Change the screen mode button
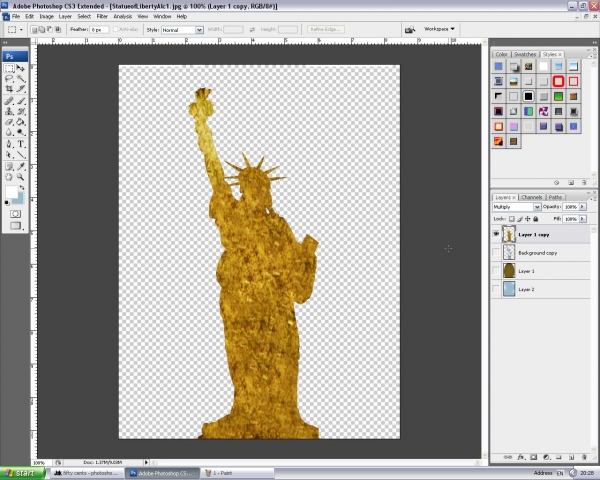This screenshot has width=600, height=480. [15, 226]
